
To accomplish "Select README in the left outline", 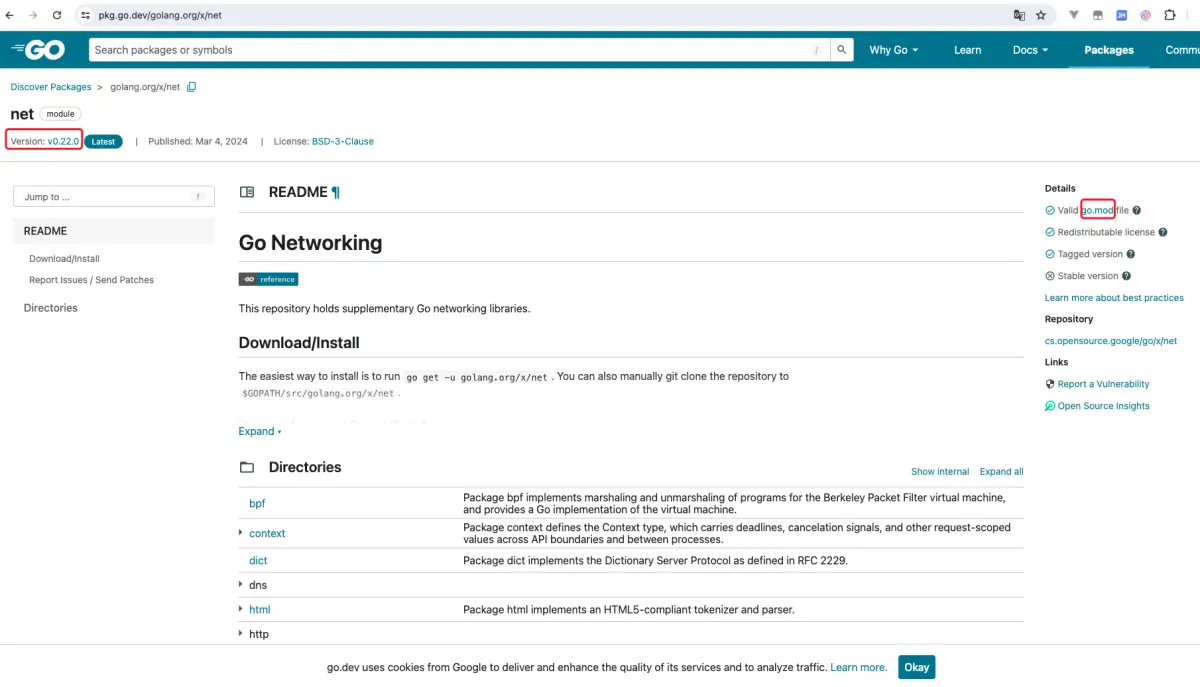I will tap(114, 231).
